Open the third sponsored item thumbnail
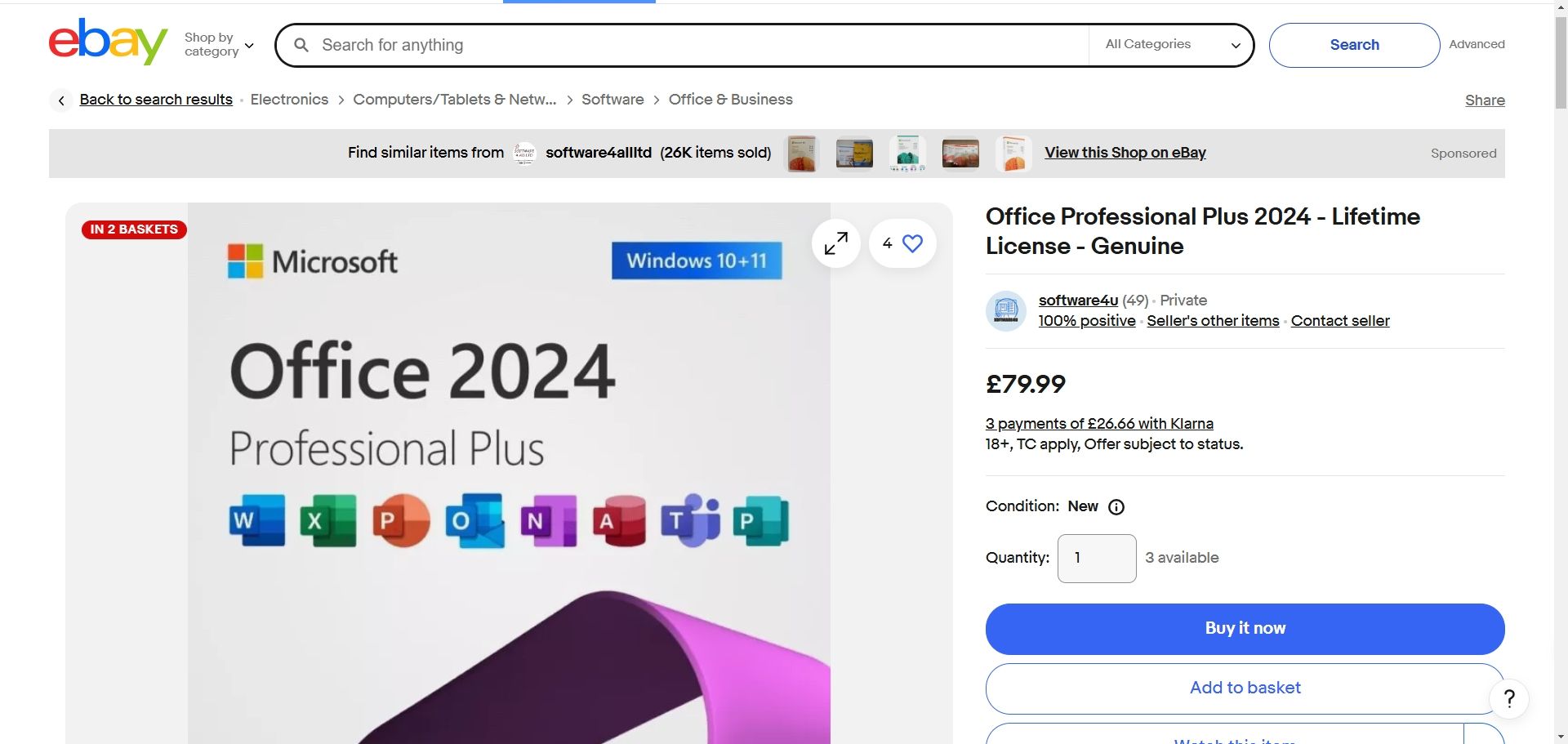 pyautogui.click(x=907, y=154)
